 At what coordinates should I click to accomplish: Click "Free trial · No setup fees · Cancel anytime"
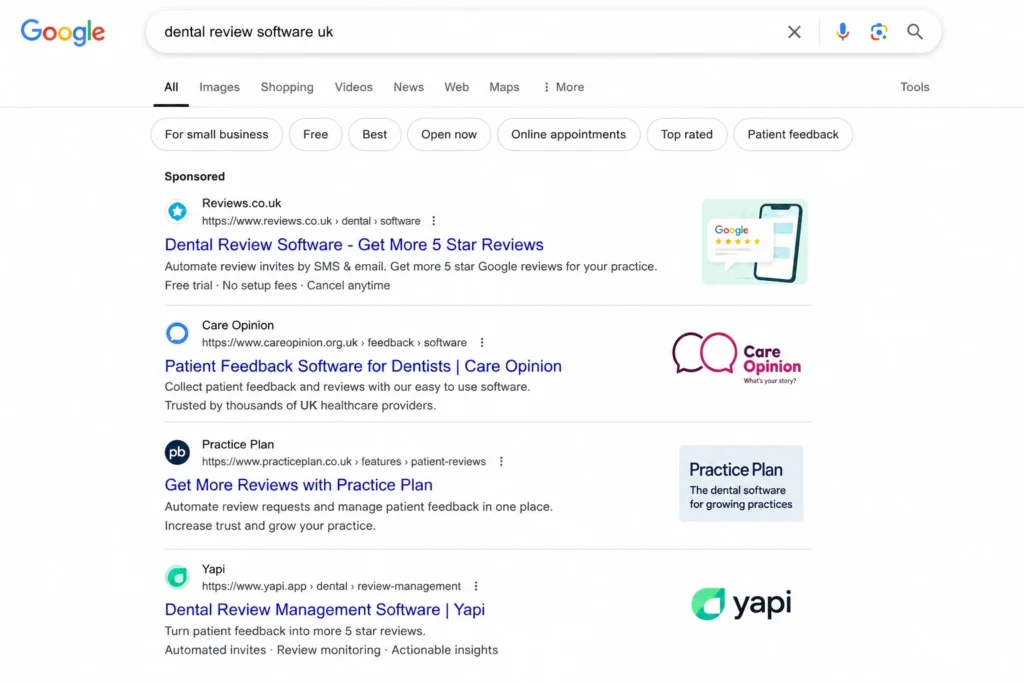coord(277,285)
